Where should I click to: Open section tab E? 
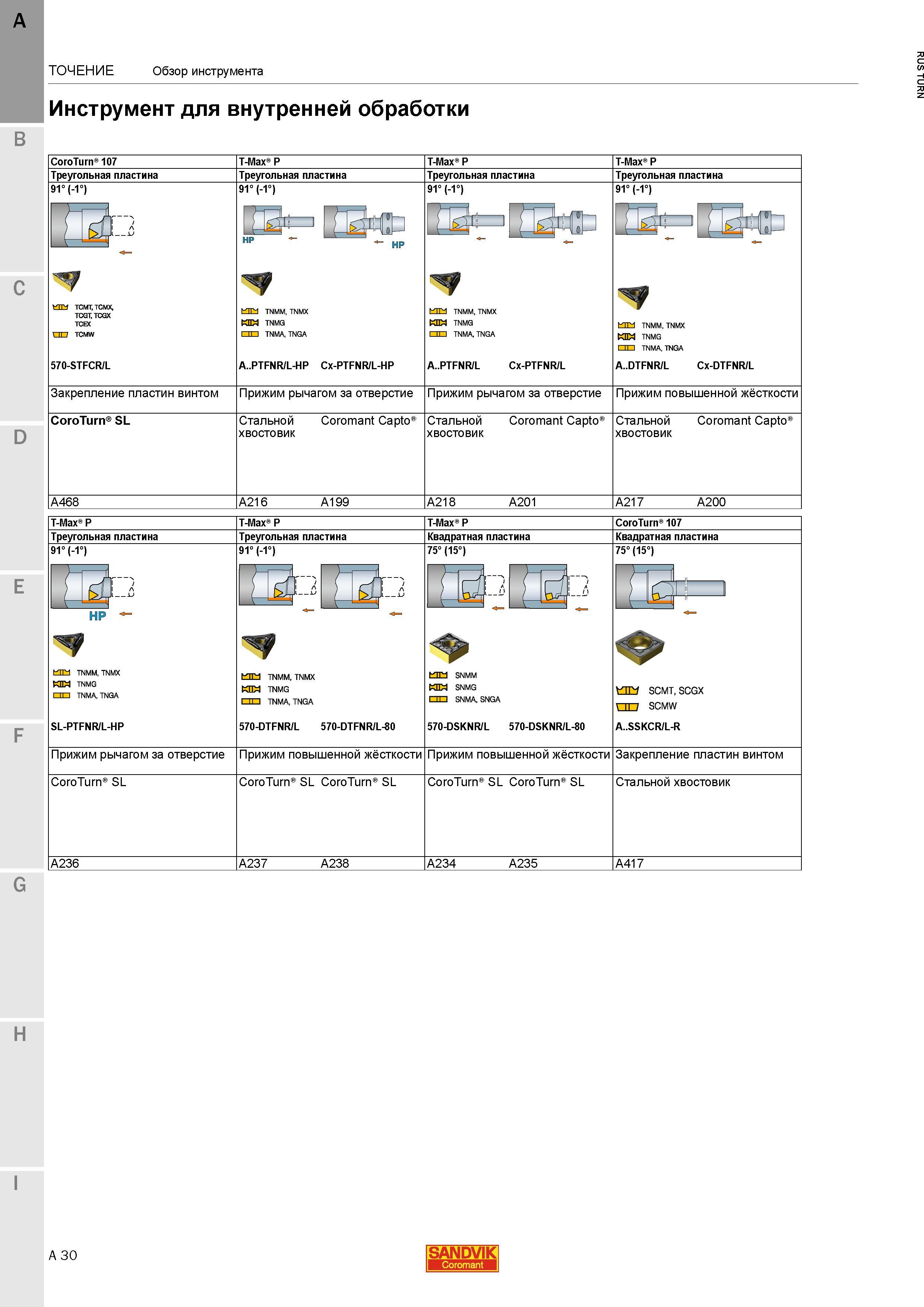(x=22, y=647)
